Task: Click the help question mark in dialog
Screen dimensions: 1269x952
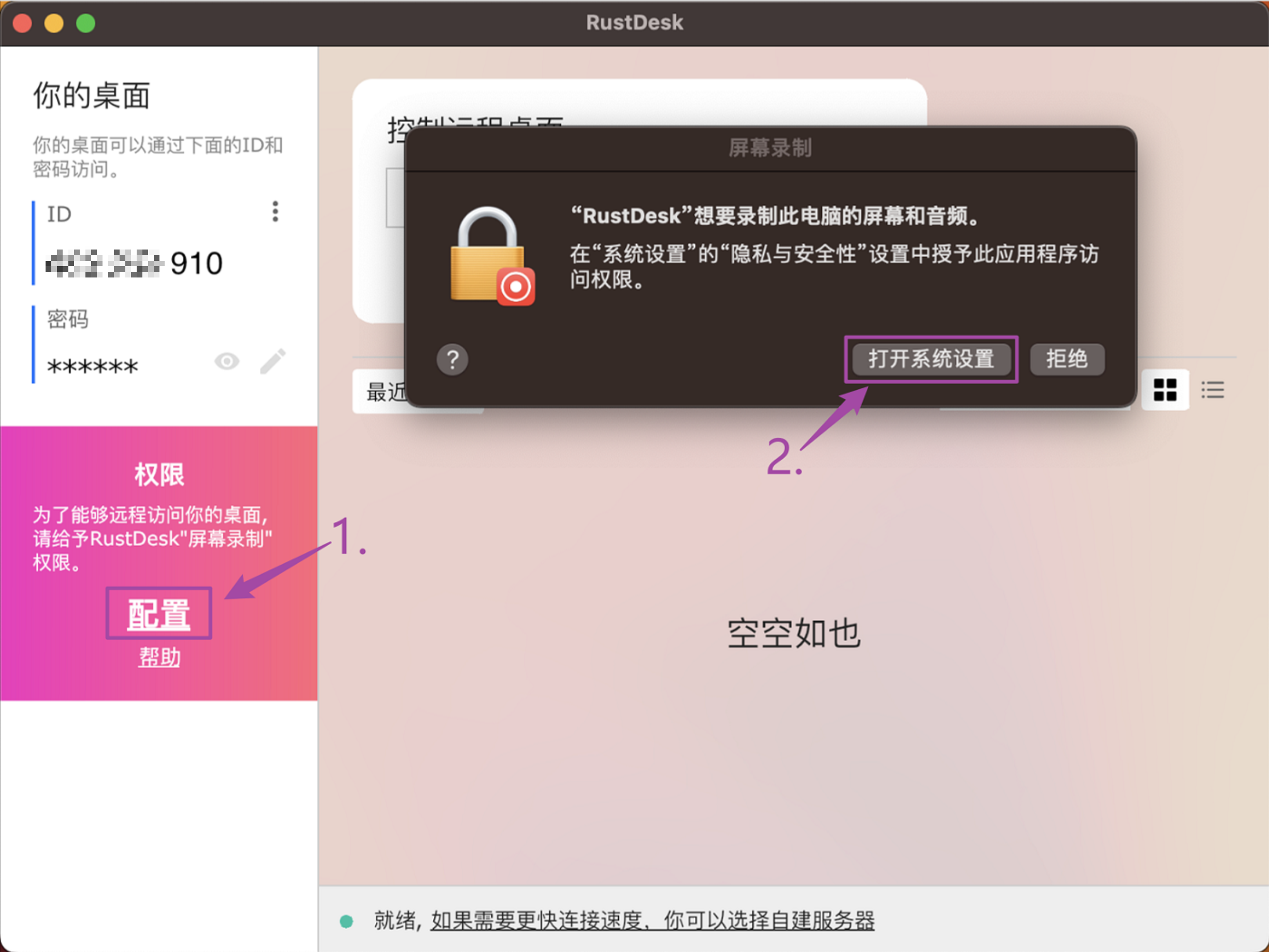Action: click(452, 360)
